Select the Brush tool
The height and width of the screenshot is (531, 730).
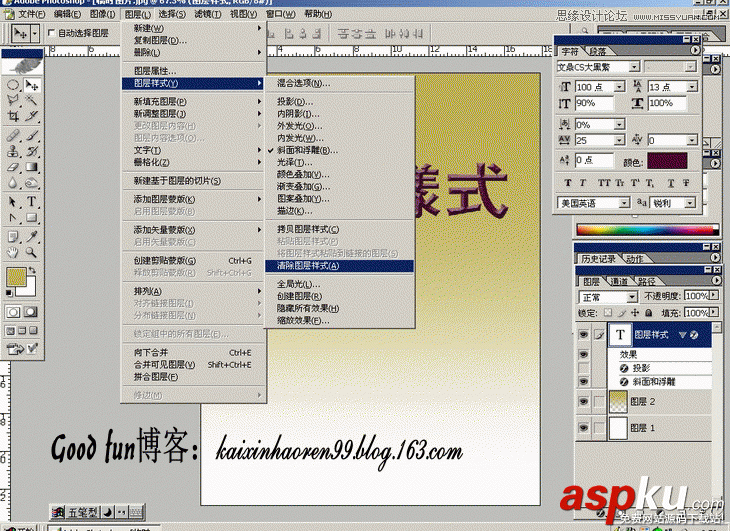(x=32, y=135)
